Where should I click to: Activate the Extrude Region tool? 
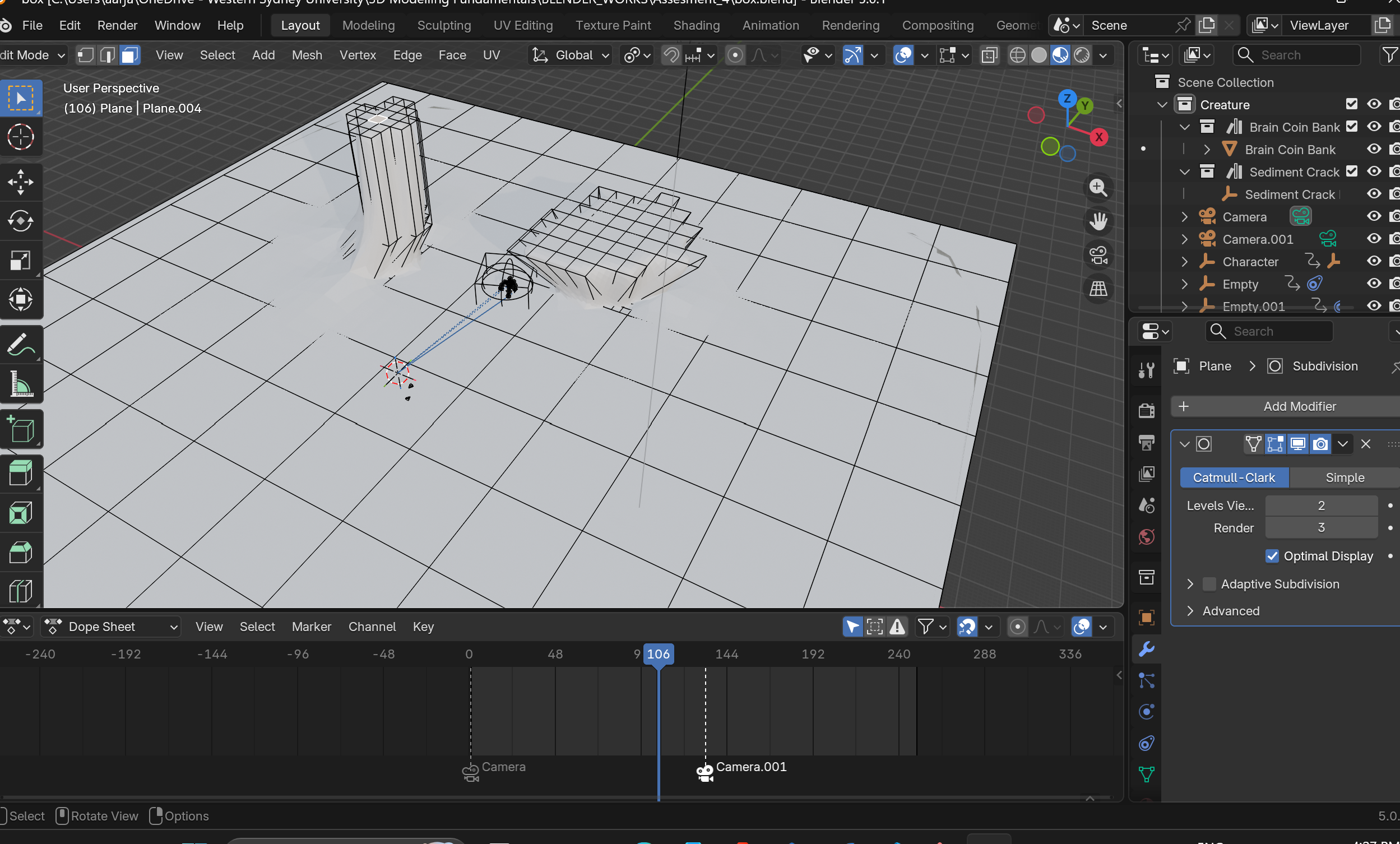21,474
